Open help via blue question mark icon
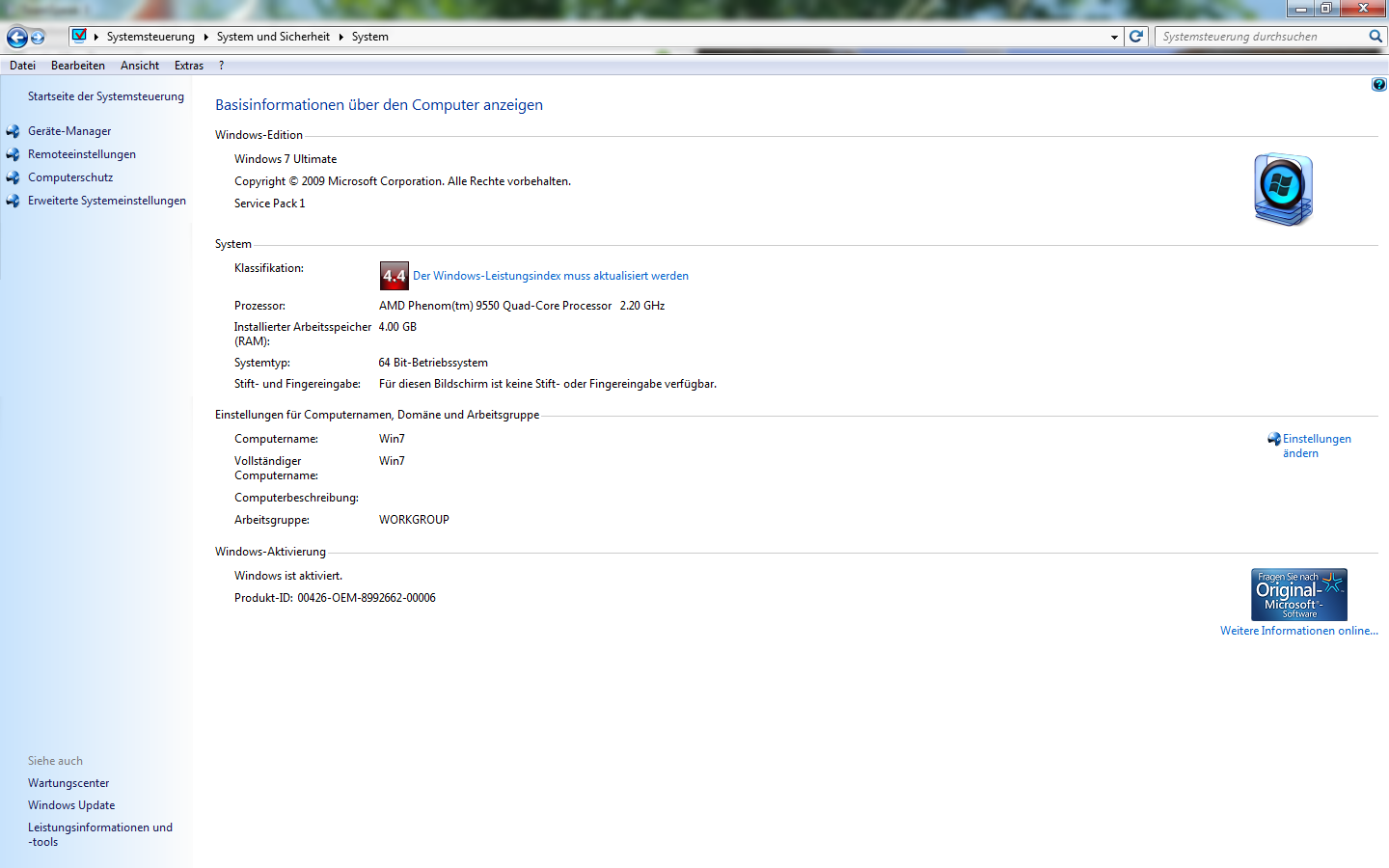 click(1378, 85)
